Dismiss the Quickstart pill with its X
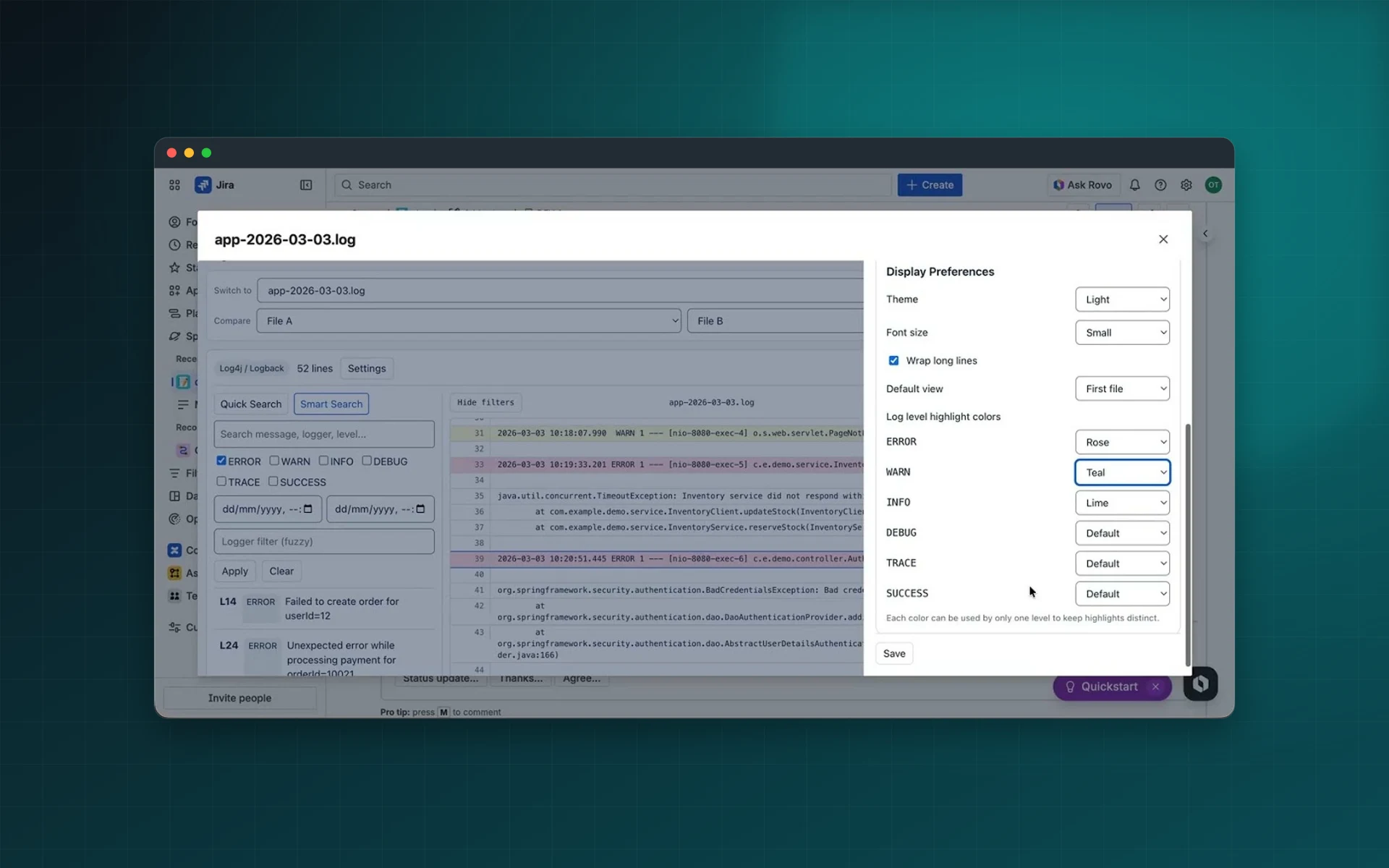Screen dimensions: 1389x868 pyautogui.click(x=1155, y=686)
